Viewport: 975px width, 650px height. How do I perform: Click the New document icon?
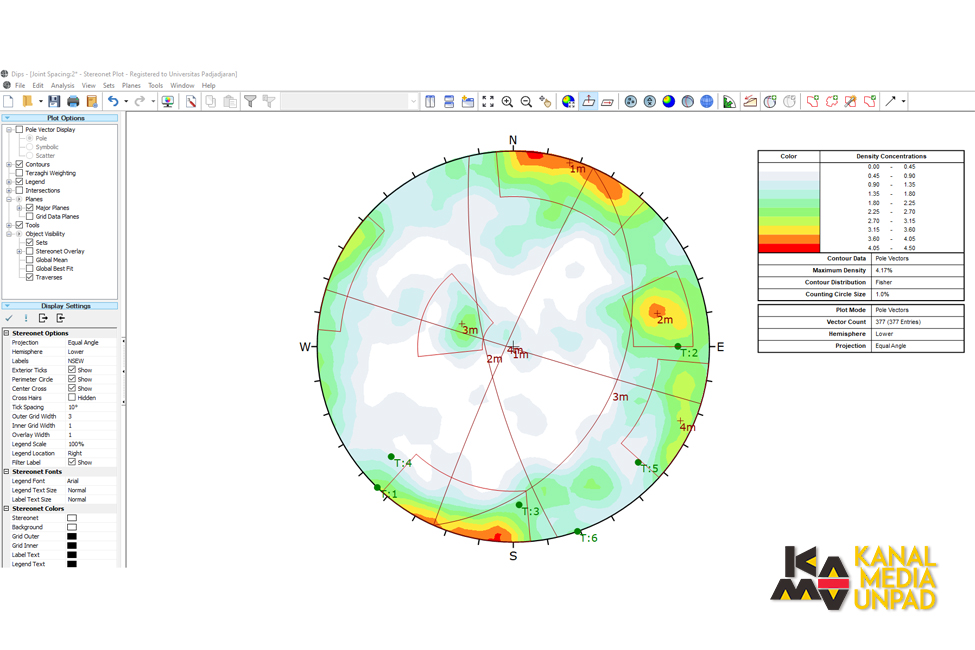tap(8, 102)
